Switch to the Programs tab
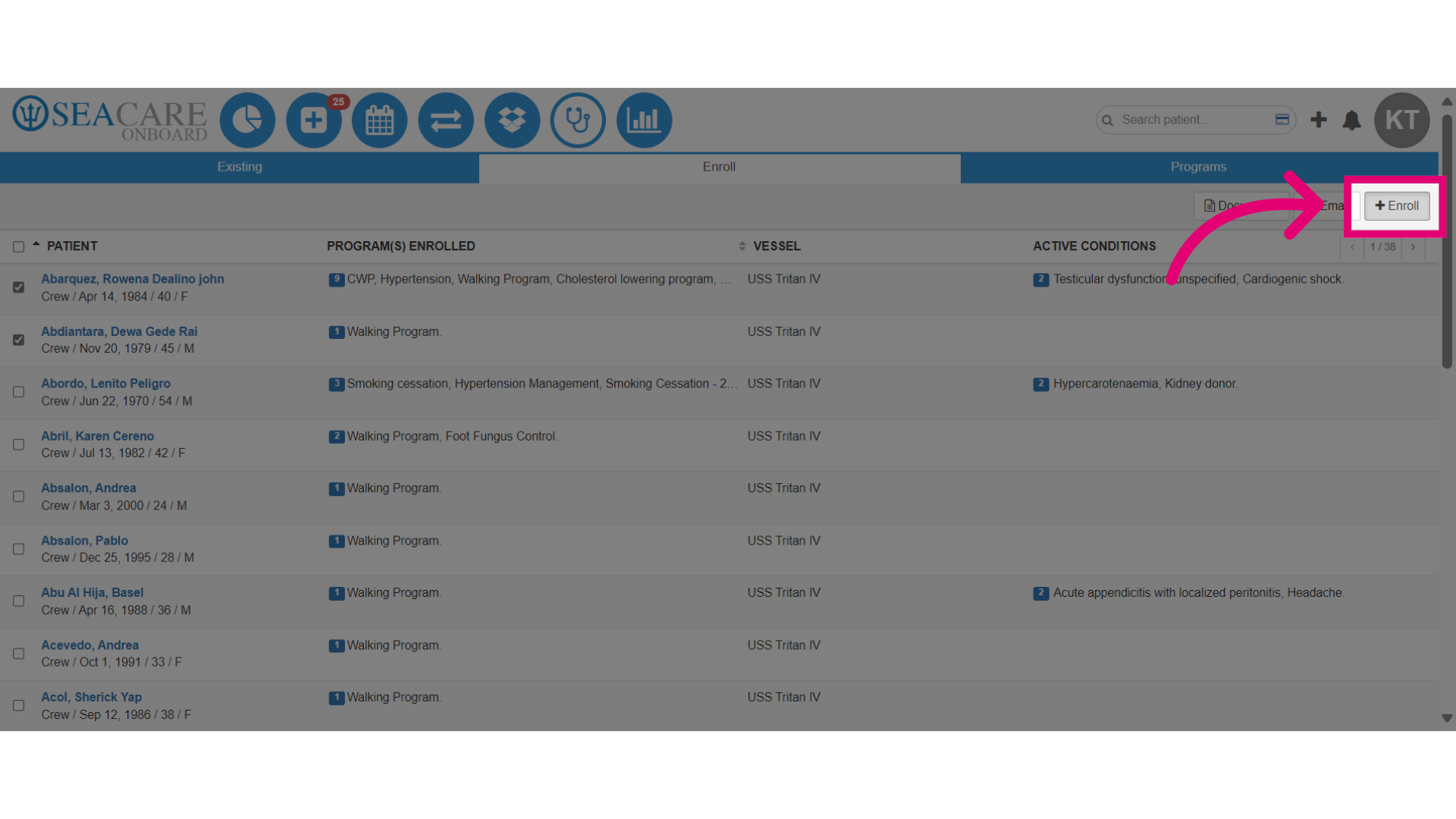The image size is (1456, 819). click(x=1198, y=167)
